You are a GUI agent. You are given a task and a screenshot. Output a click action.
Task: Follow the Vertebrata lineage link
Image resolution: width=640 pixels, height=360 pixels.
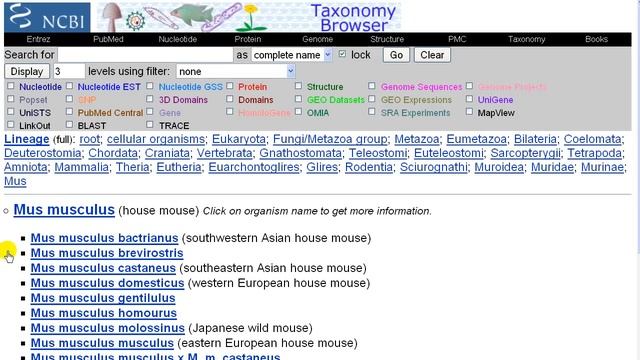(x=224, y=153)
